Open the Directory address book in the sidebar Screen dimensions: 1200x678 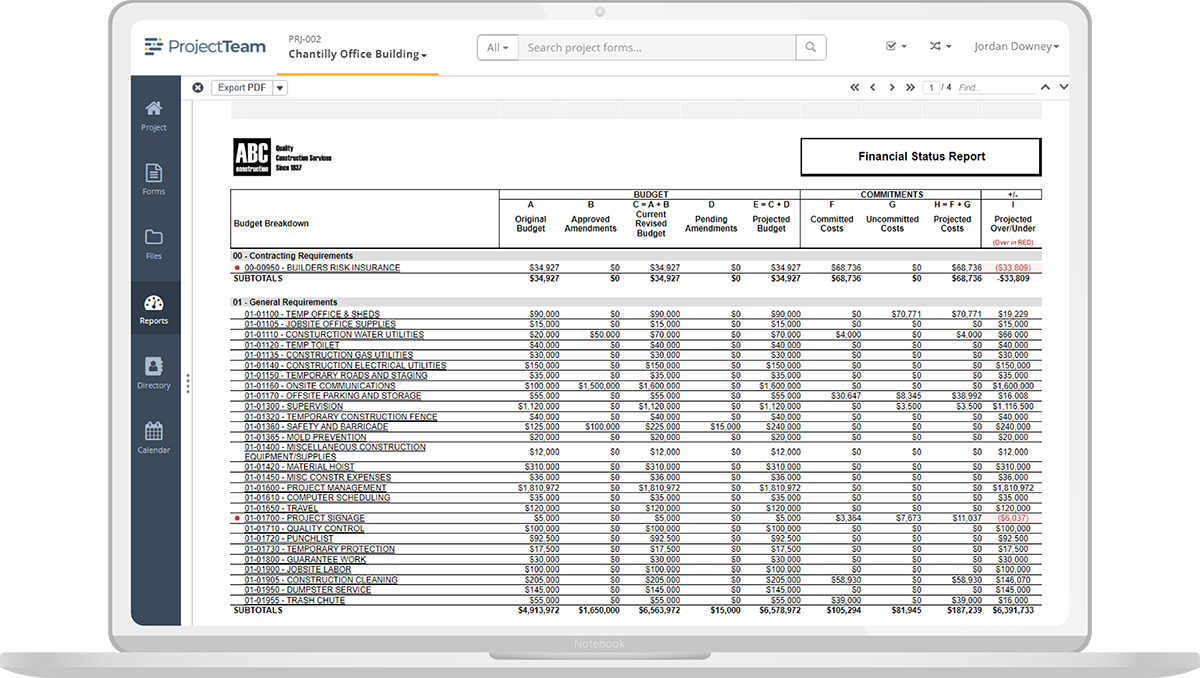[x=154, y=373]
